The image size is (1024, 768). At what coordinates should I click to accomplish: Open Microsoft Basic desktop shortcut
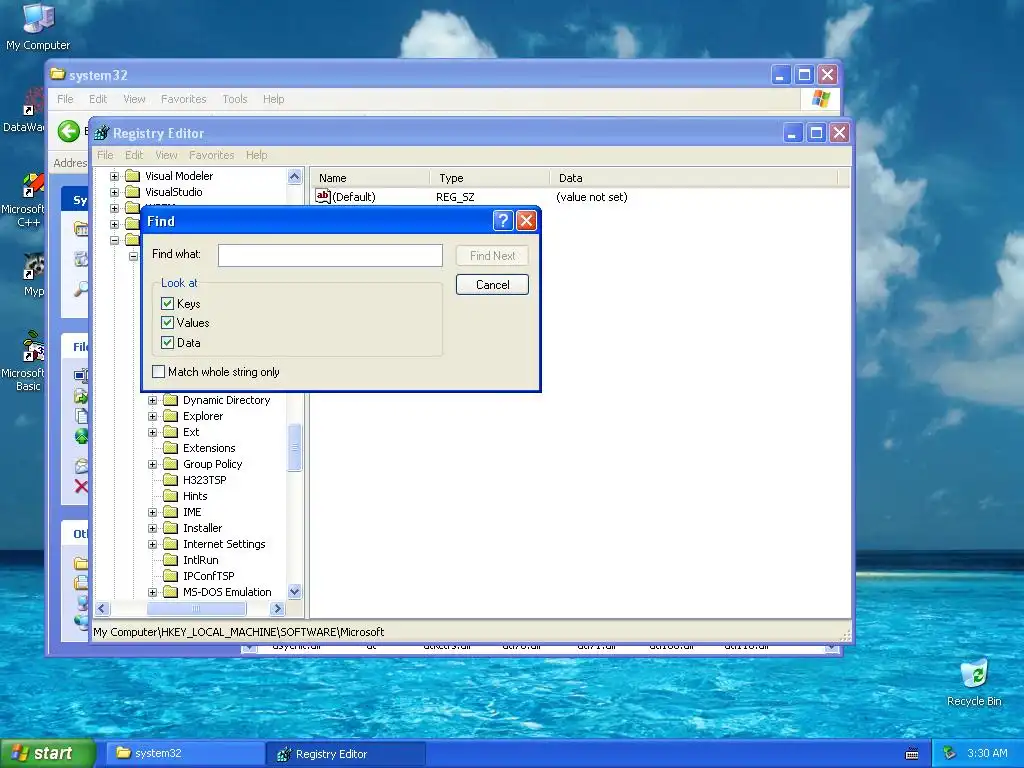[x=30, y=361]
